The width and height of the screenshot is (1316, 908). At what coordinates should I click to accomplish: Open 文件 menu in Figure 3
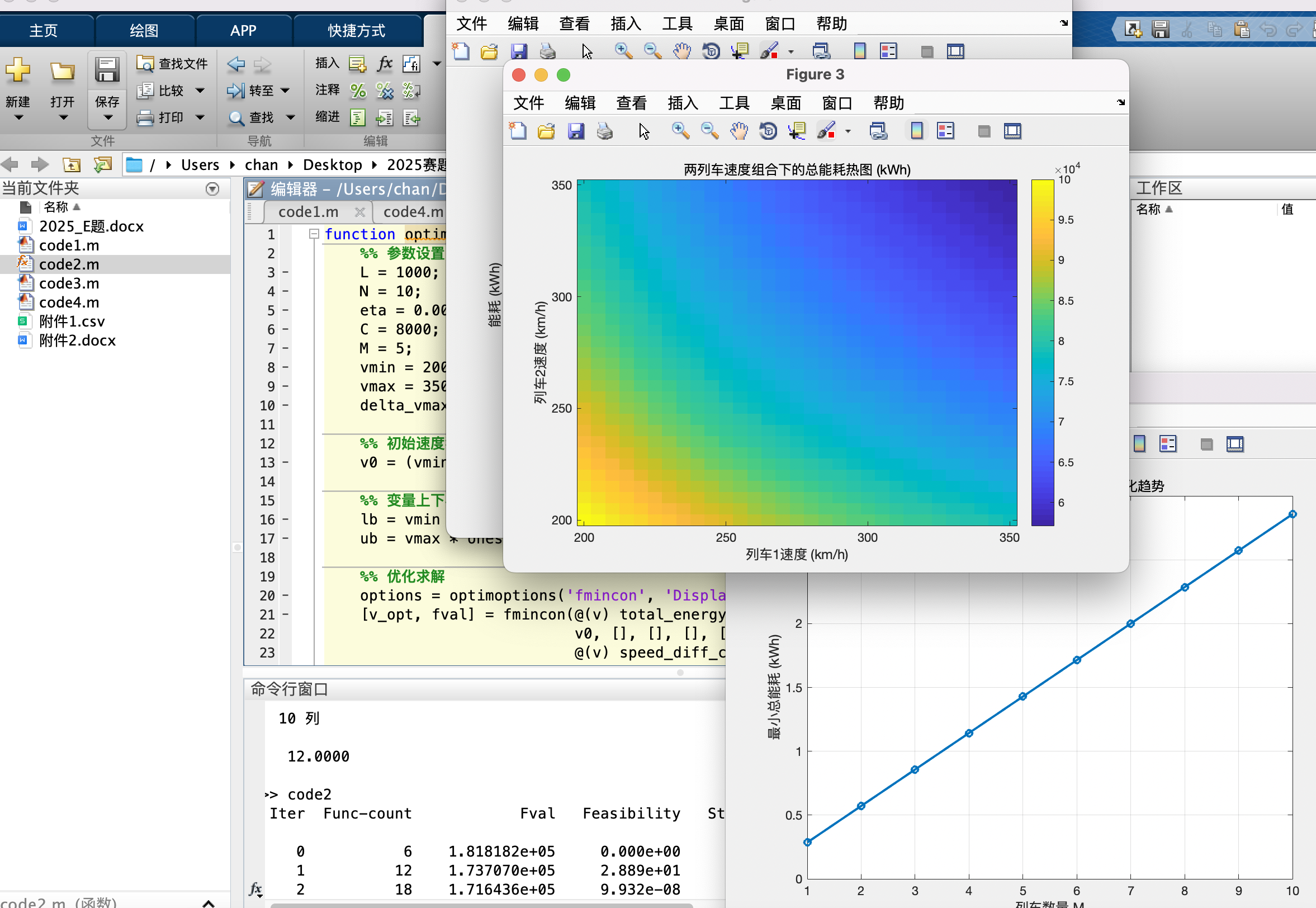click(529, 103)
